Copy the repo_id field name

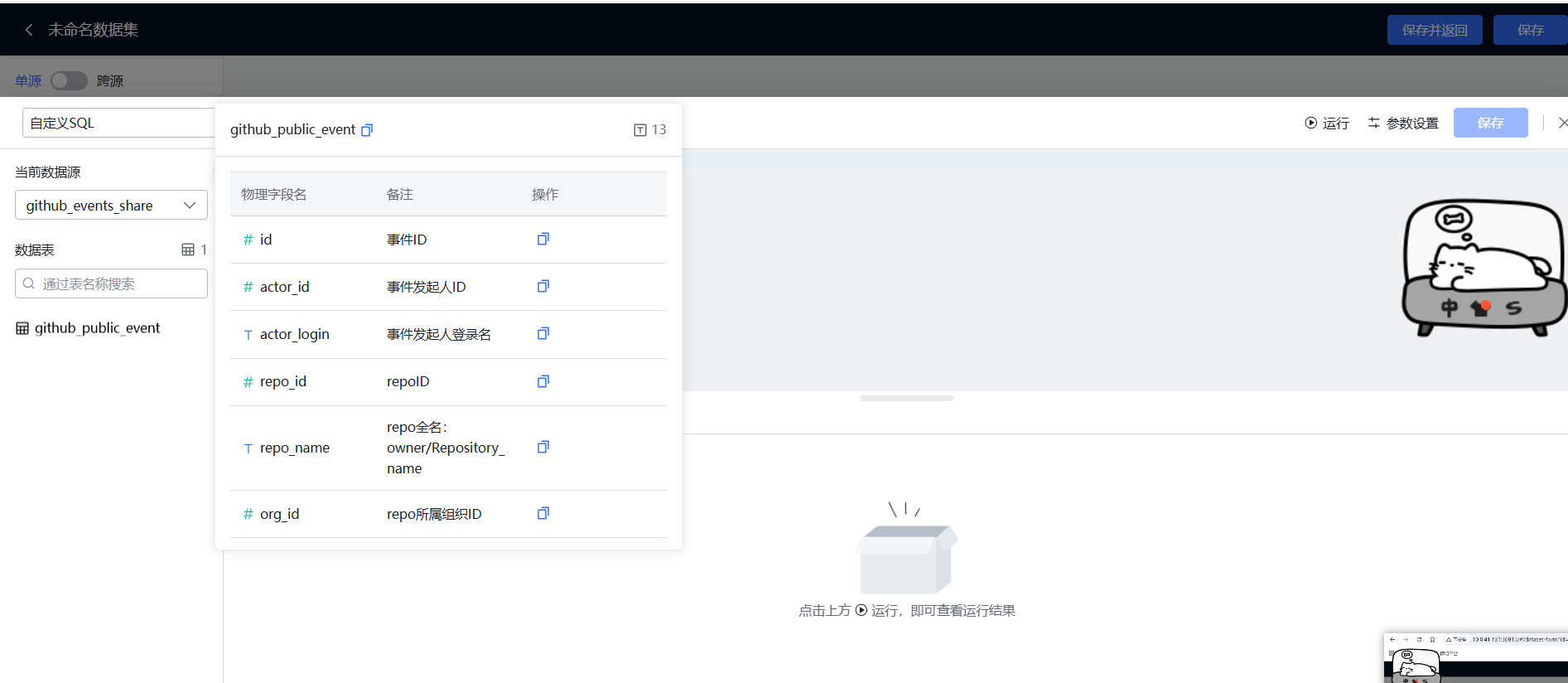click(543, 382)
